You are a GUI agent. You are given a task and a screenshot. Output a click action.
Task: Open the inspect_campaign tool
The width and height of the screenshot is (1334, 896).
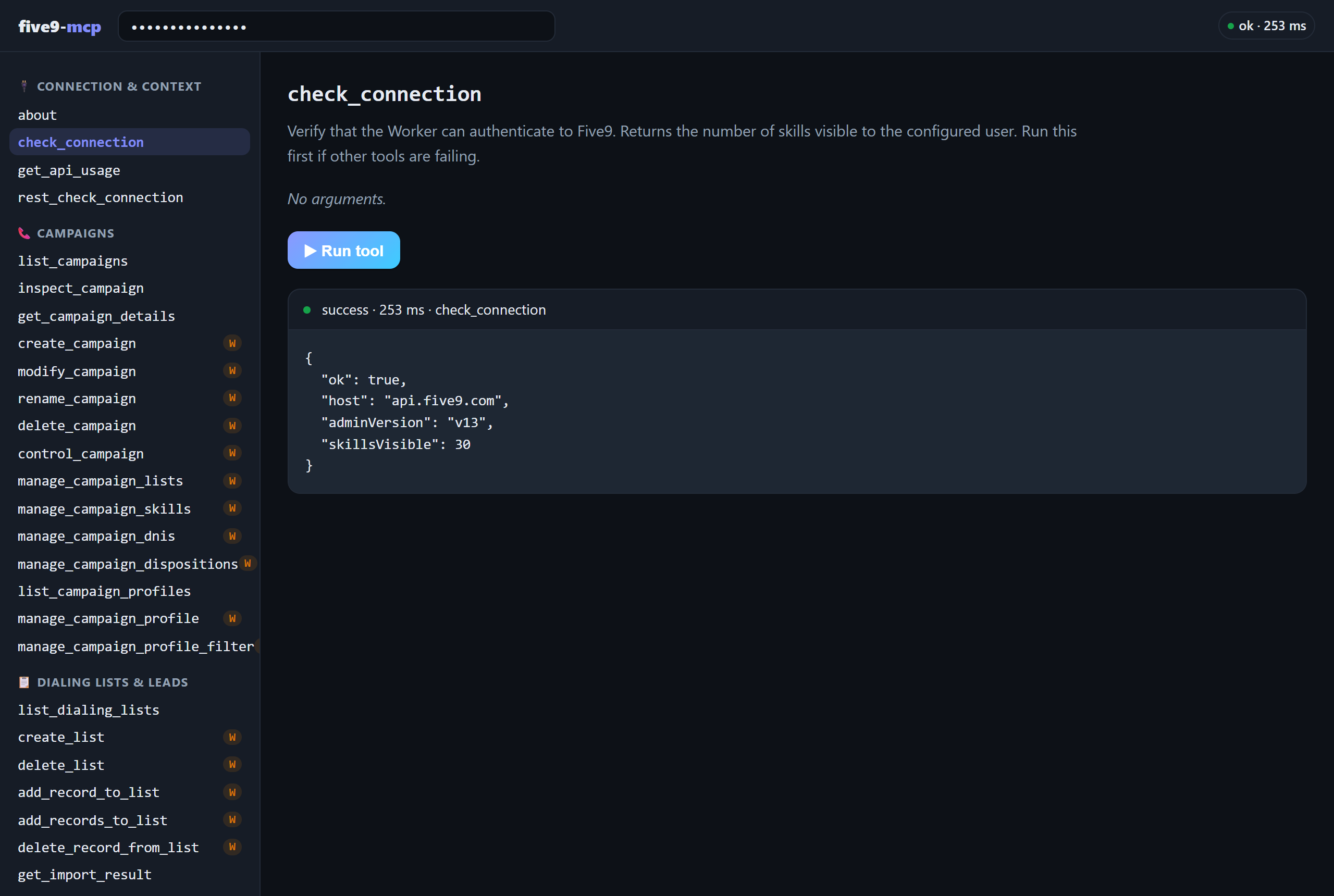[x=130, y=288]
